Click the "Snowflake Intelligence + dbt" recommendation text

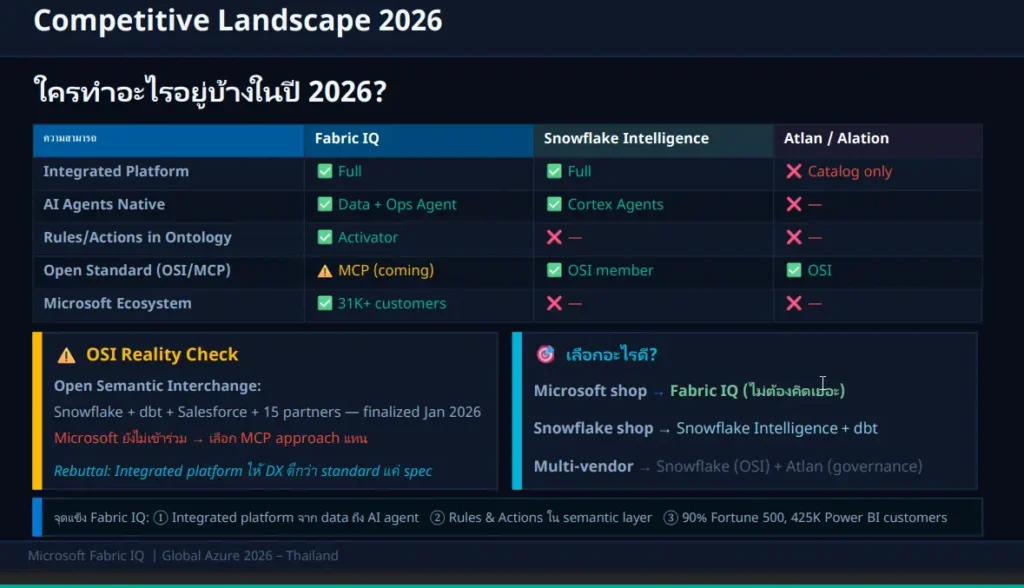777,428
